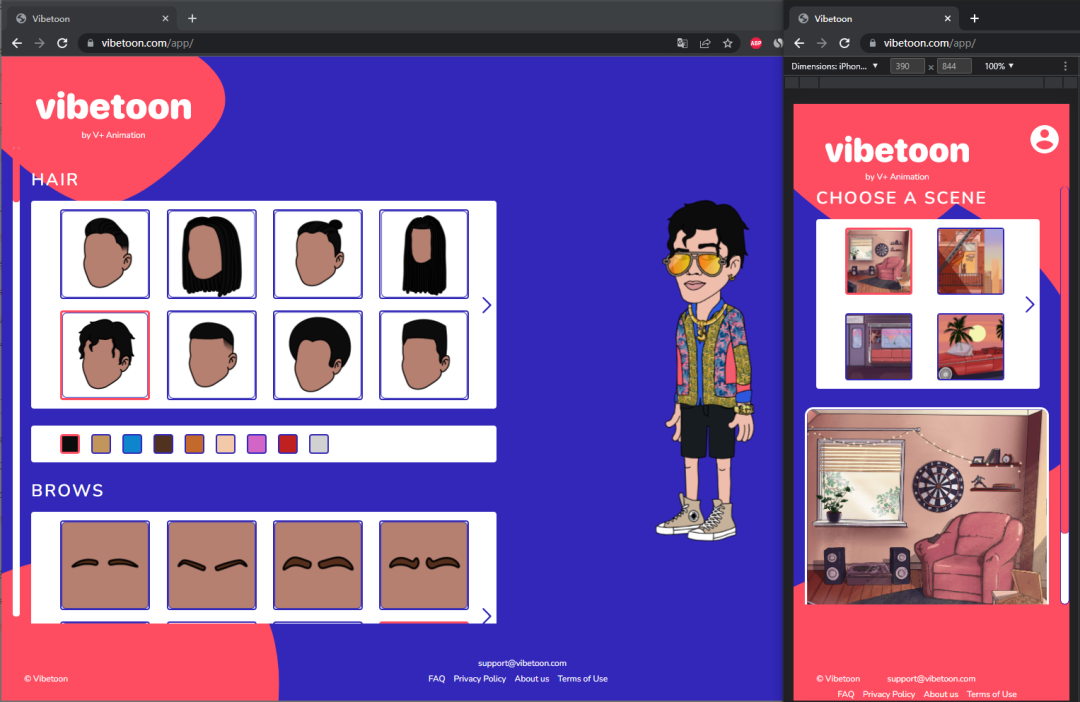Open new tab in left browser window

pyautogui.click(x=192, y=19)
